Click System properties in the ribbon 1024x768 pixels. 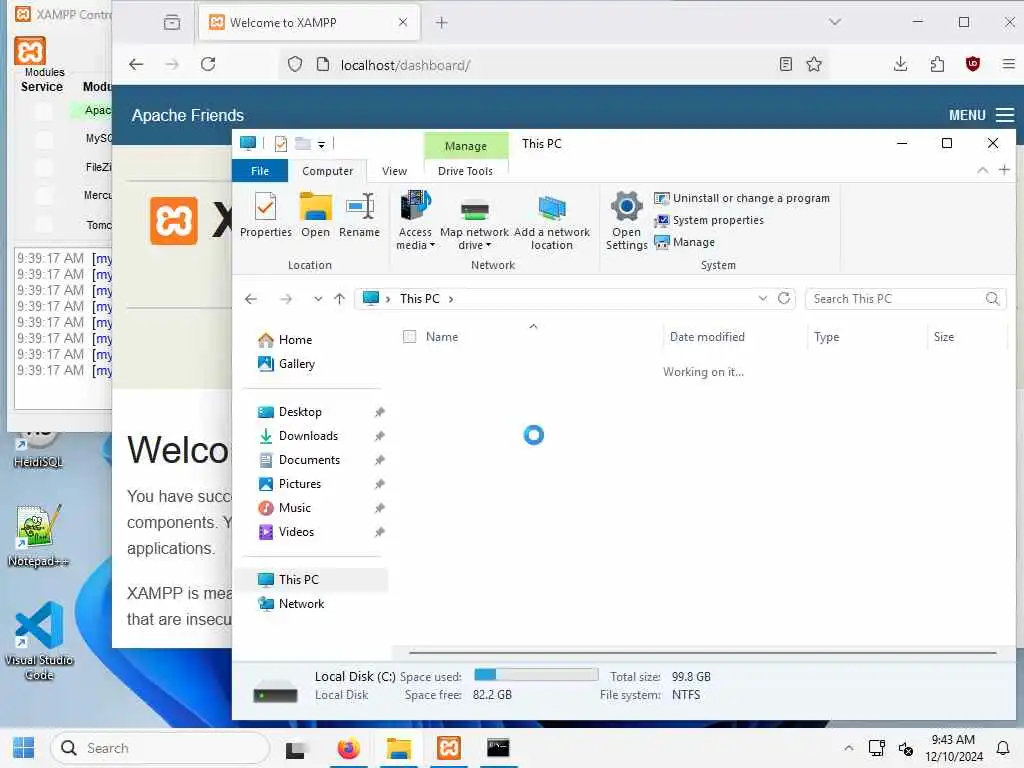709,220
